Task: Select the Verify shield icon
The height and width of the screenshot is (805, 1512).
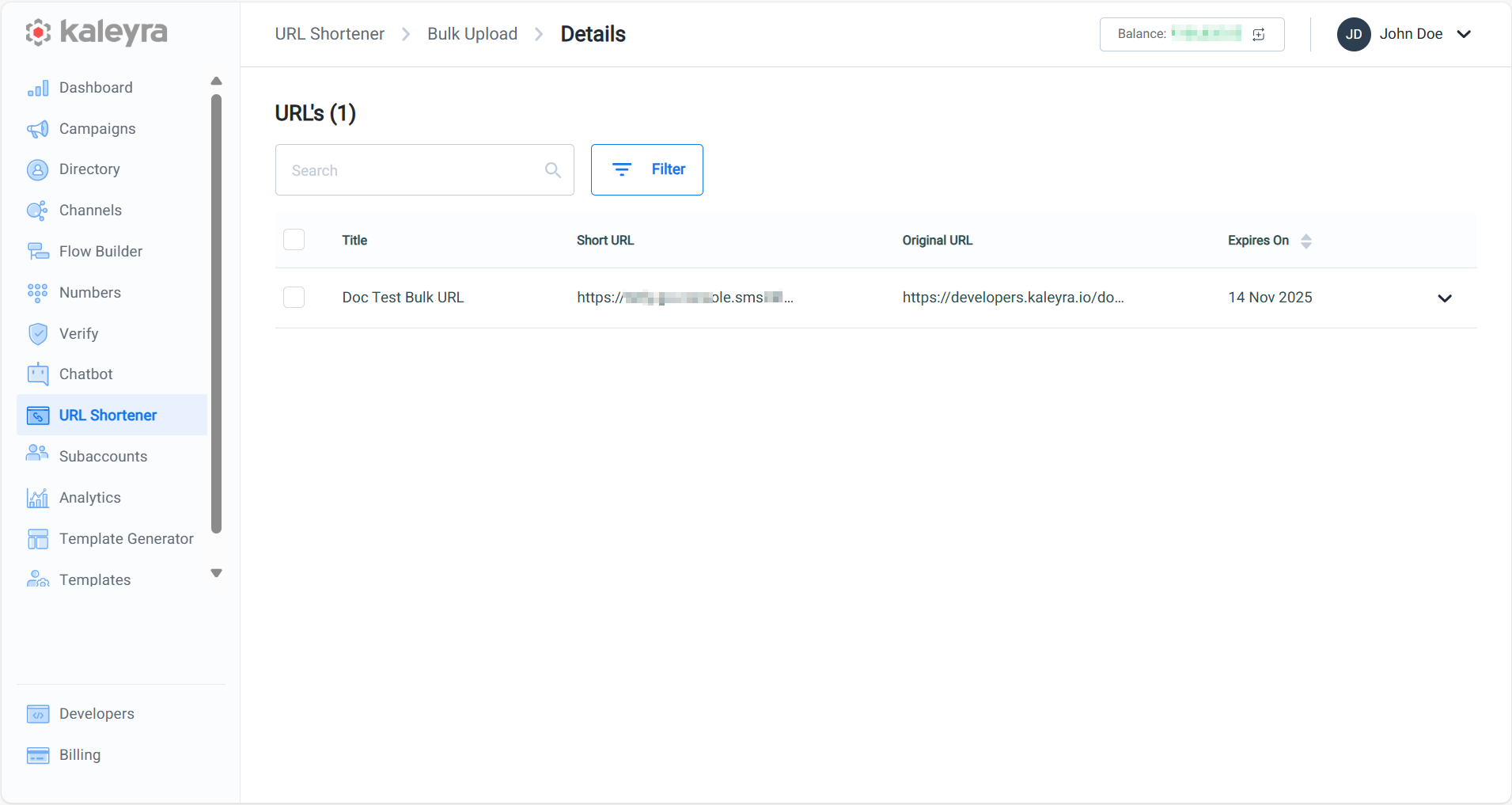Action: 38,334
